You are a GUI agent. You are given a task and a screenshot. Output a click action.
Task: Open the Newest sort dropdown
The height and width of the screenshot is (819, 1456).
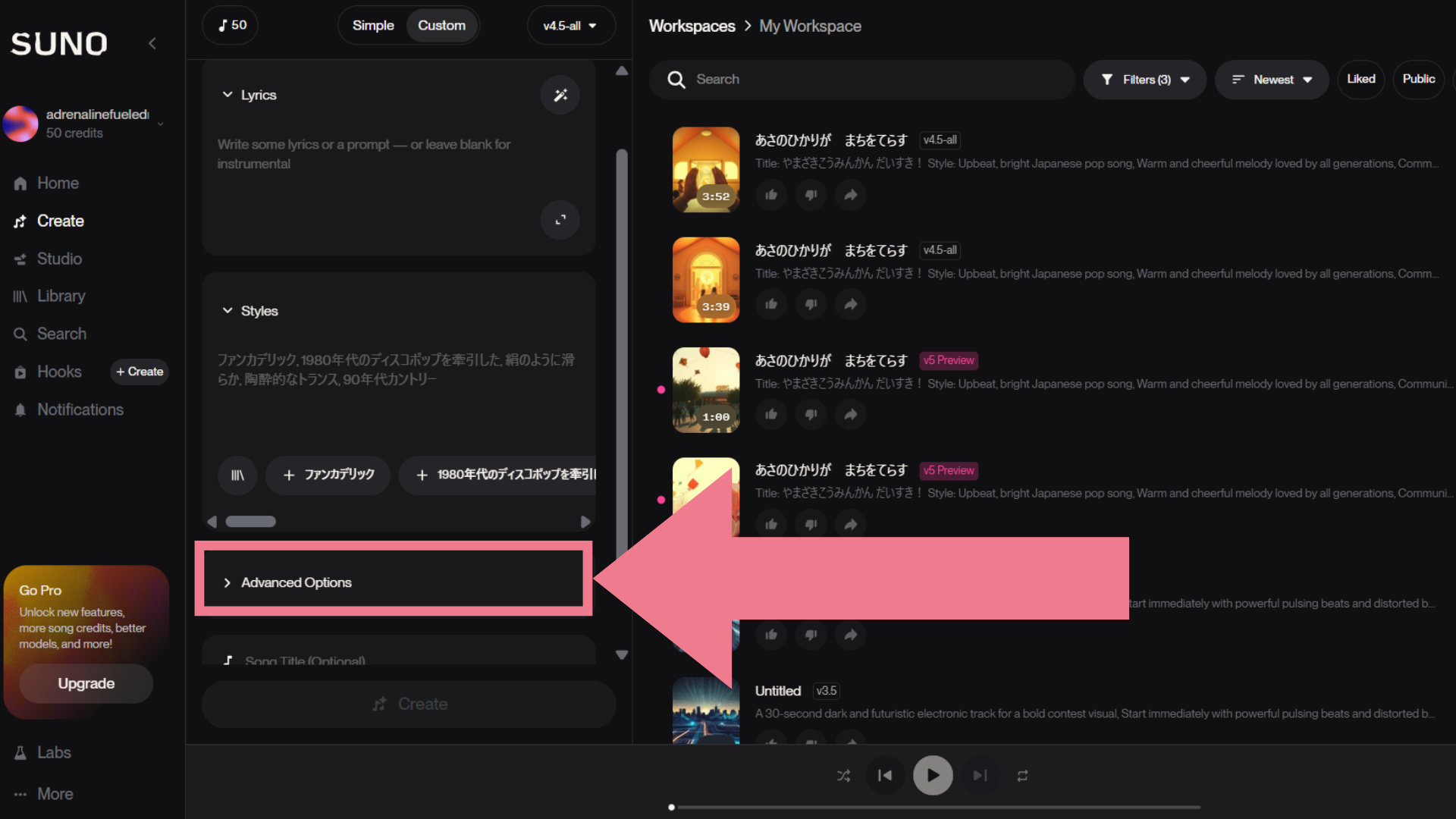1272,80
